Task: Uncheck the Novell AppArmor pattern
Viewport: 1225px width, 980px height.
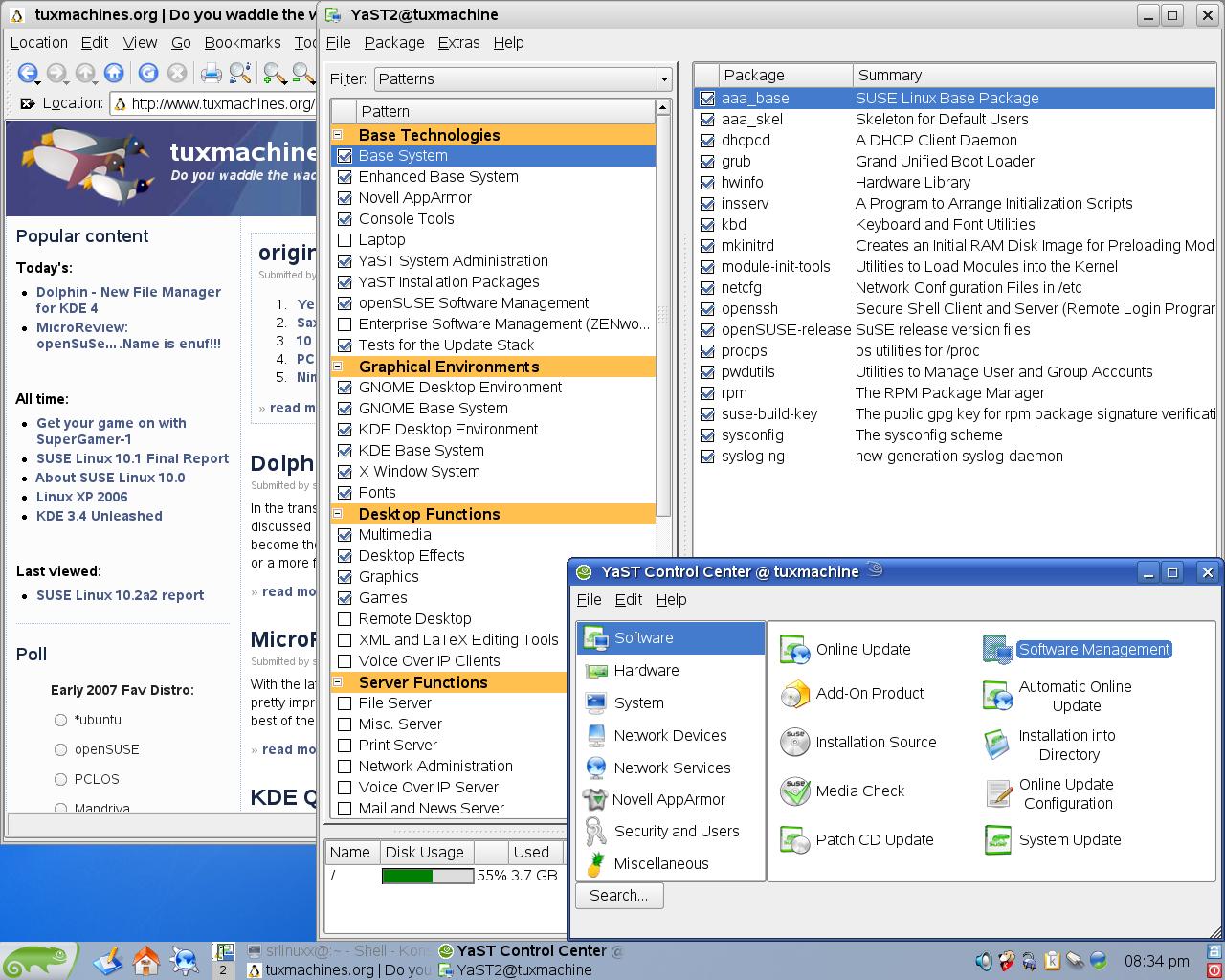Action: pos(345,198)
